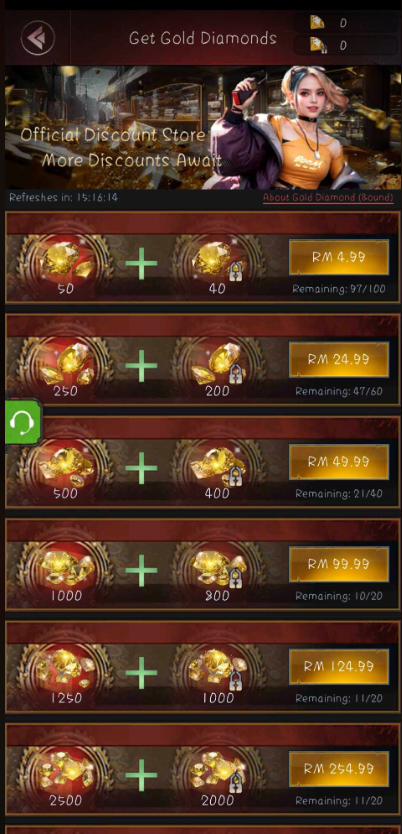This screenshot has width=402, height=834.
Task: Buy the RM 254.99 pack
Action: 339,769
